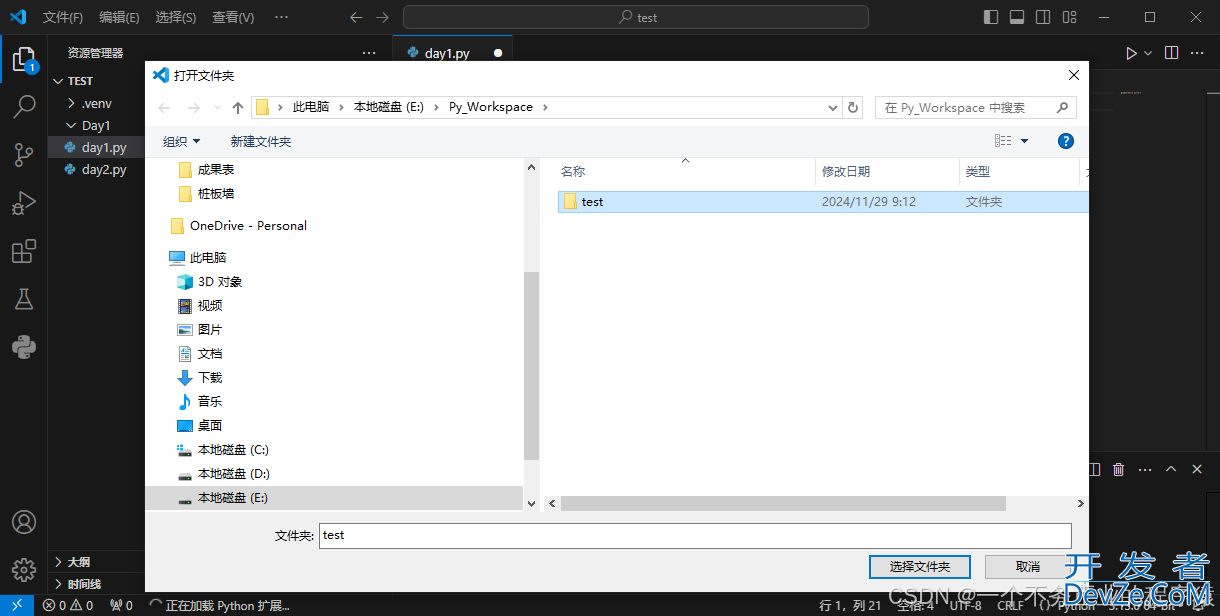Go forward in VS Code navigation
The height and width of the screenshot is (616, 1220).
coord(382,17)
